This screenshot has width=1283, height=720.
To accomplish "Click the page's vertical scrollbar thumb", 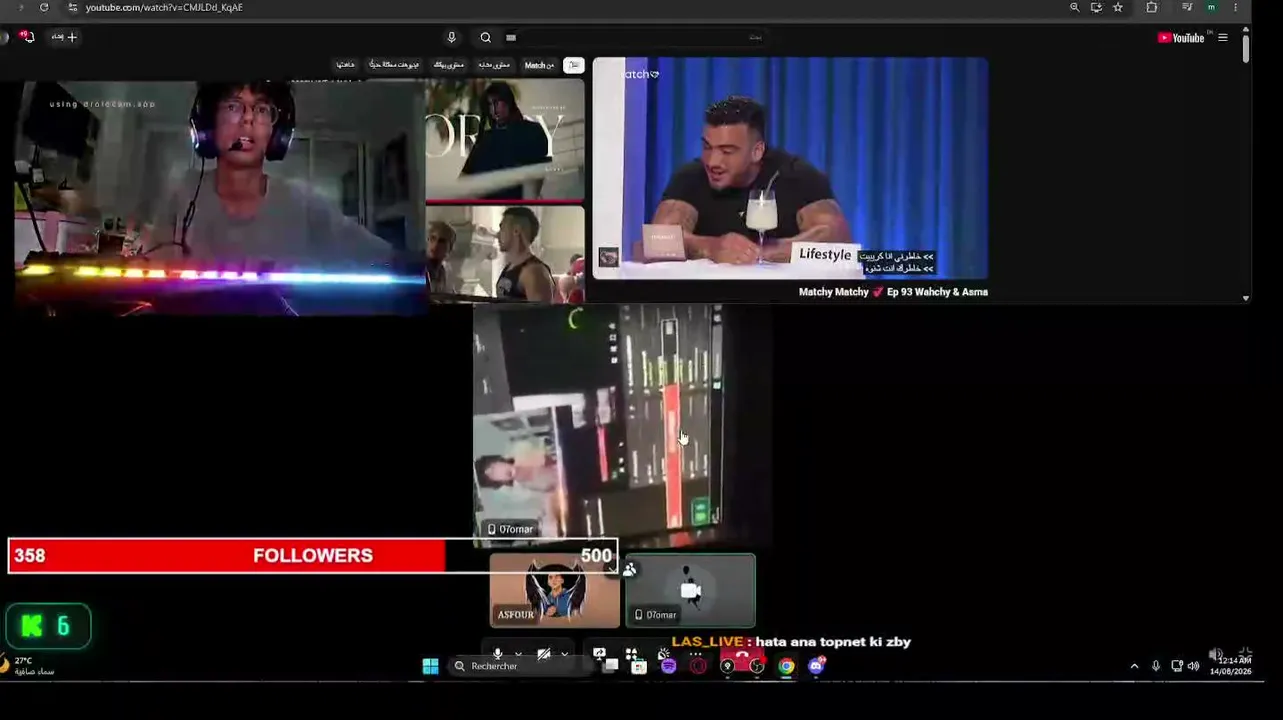I will 1245,47.
